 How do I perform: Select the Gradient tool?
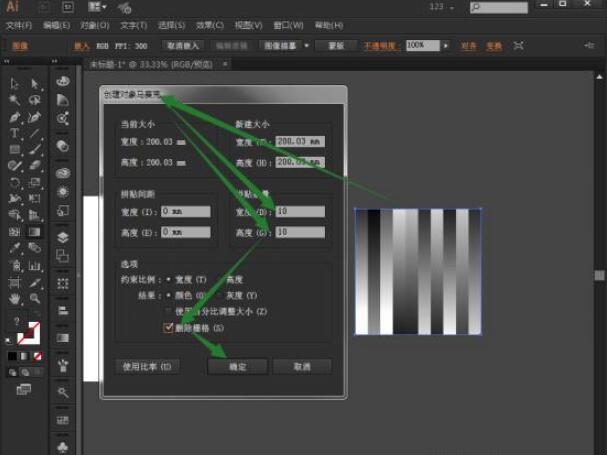(x=35, y=232)
